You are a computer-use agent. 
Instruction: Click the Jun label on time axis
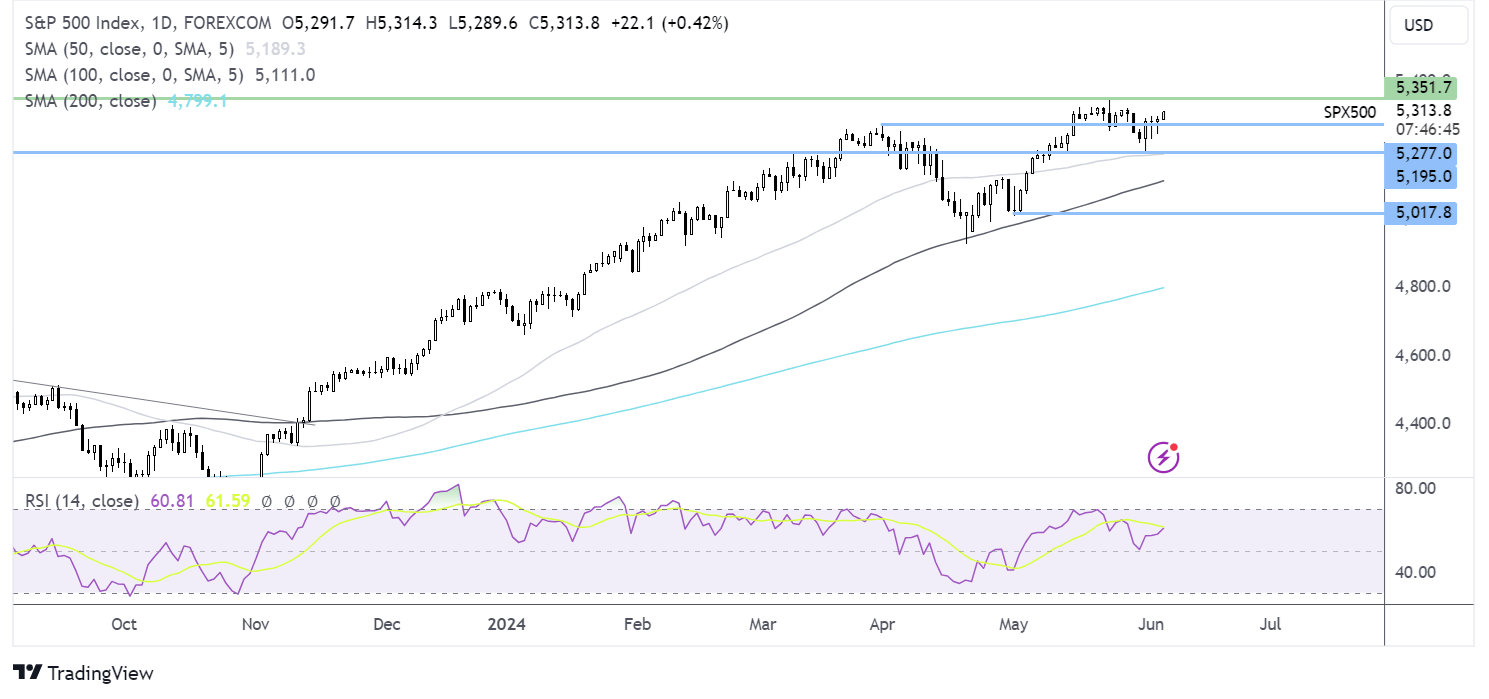pos(1151,624)
